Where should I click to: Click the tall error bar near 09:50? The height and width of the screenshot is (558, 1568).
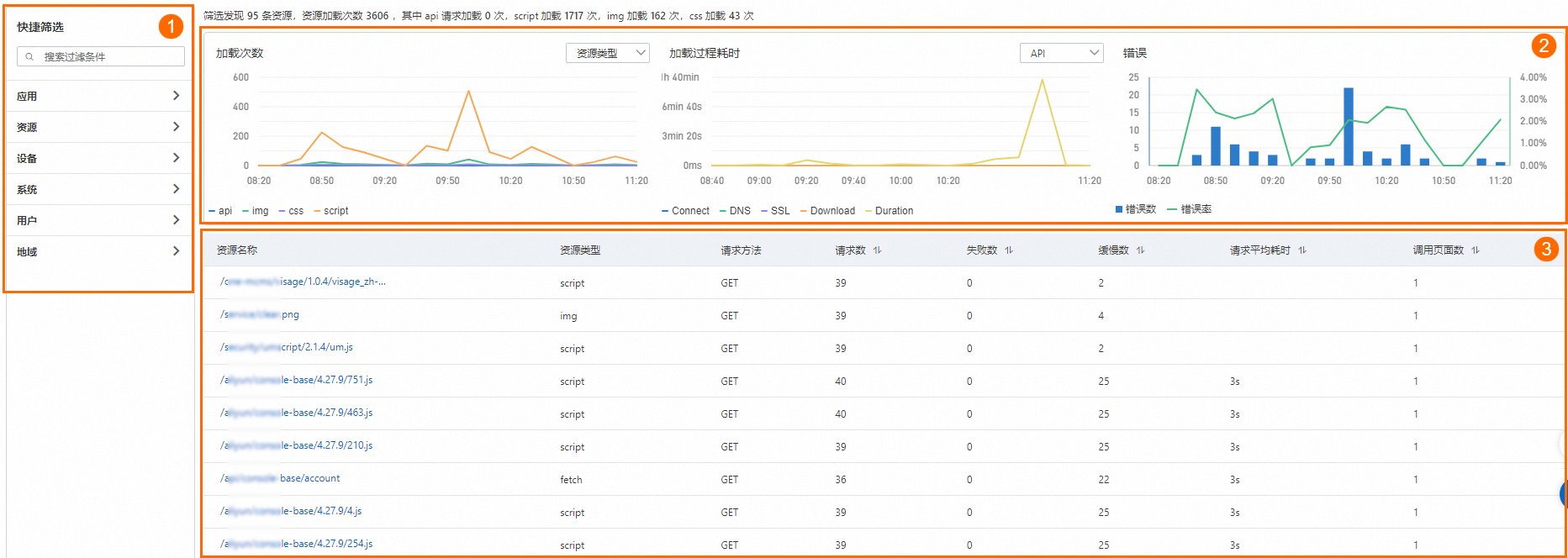pyautogui.click(x=1349, y=126)
